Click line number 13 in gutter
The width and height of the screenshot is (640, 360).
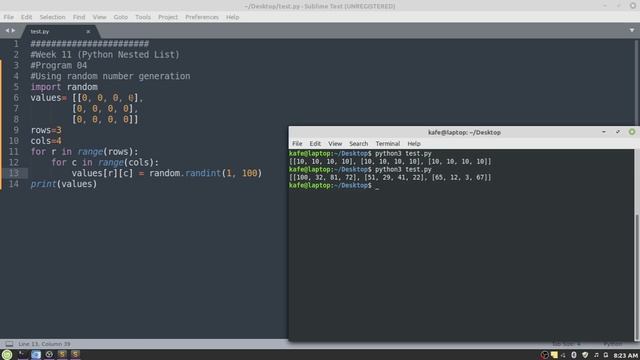14,173
